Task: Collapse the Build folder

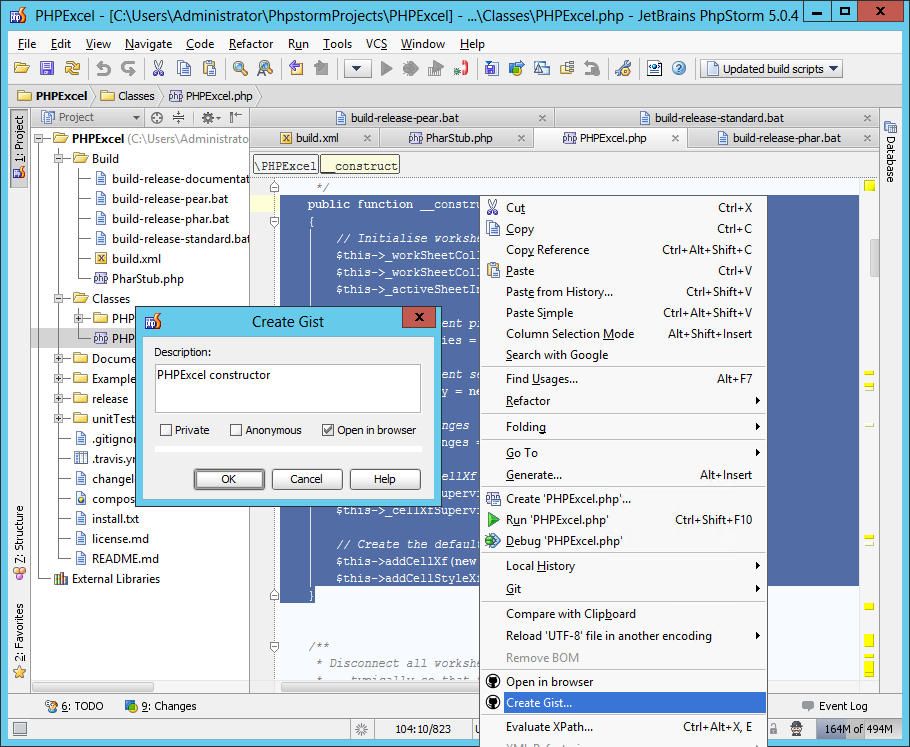Action: point(59,158)
